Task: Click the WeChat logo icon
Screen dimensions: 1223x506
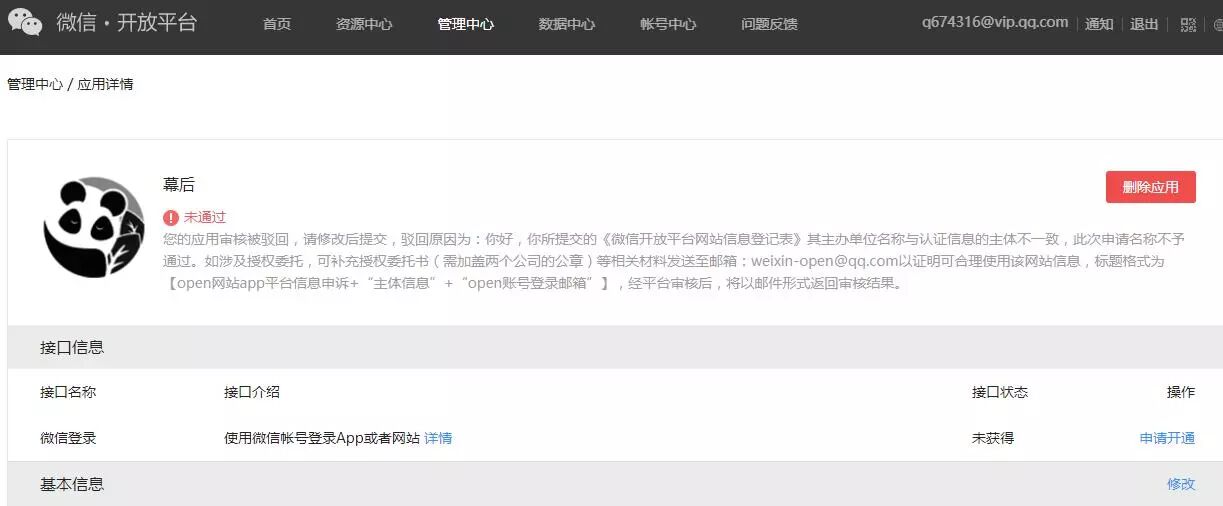Action: 25,22
